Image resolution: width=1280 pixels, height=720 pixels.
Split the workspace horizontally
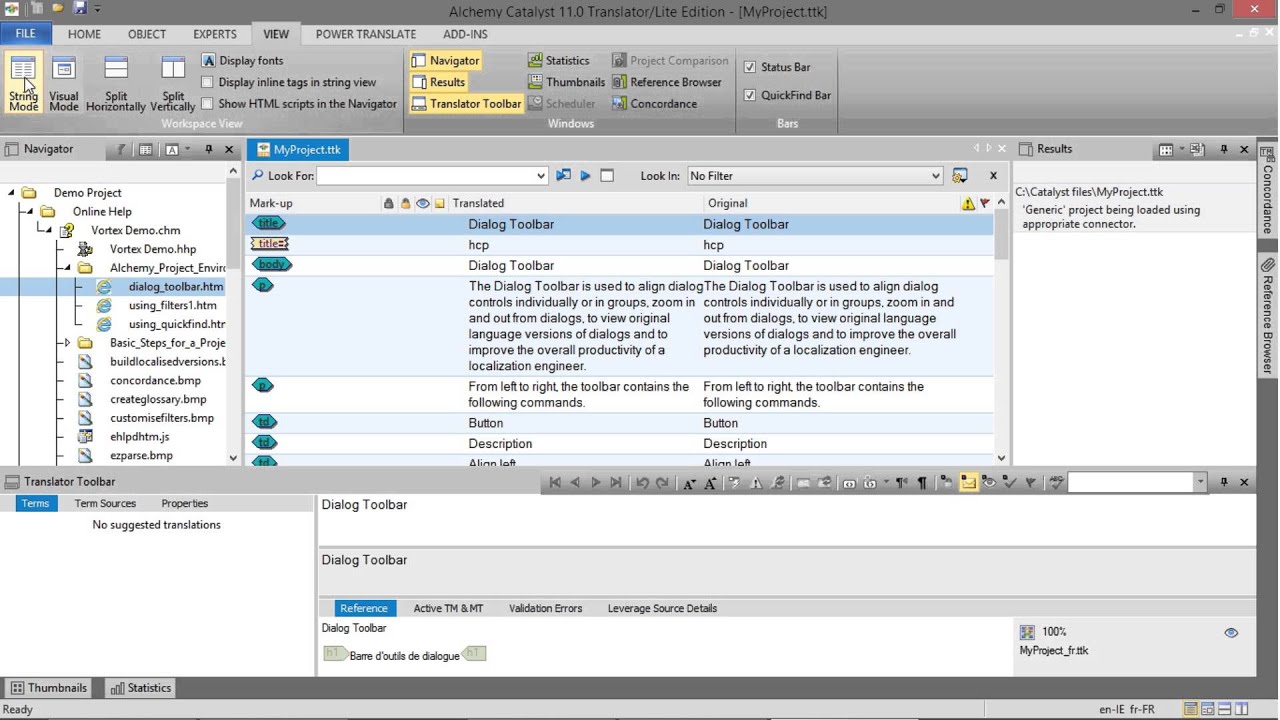pyautogui.click(x=116, y=84)
